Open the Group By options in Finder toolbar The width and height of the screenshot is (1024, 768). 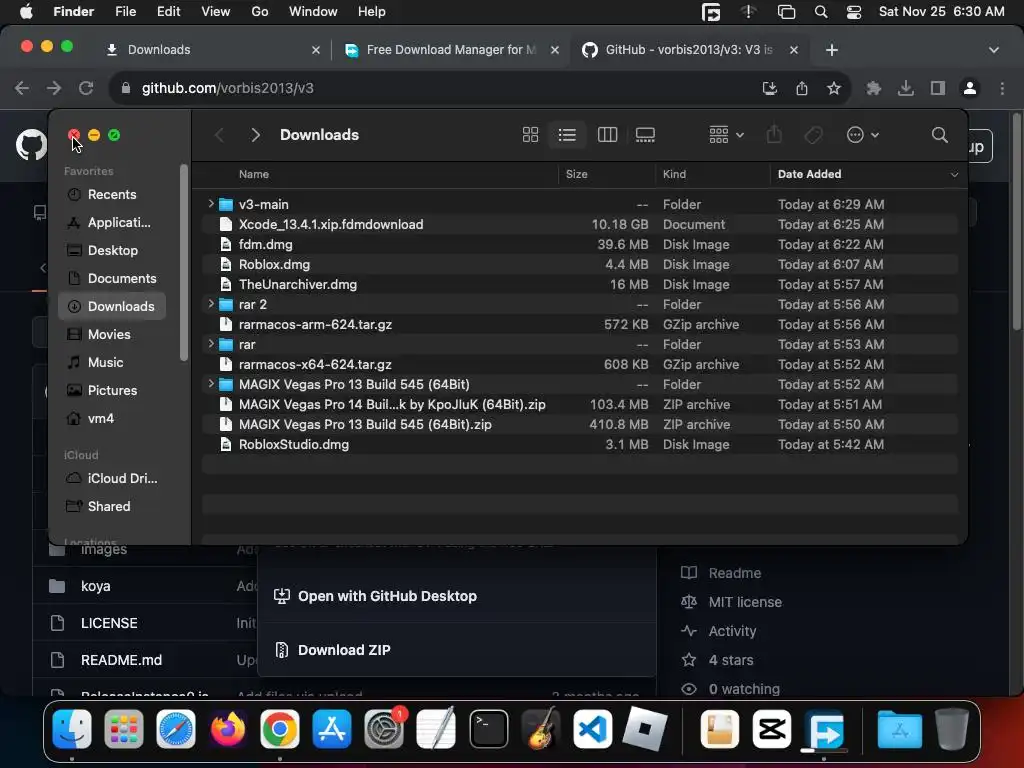[x=726, y=135]
